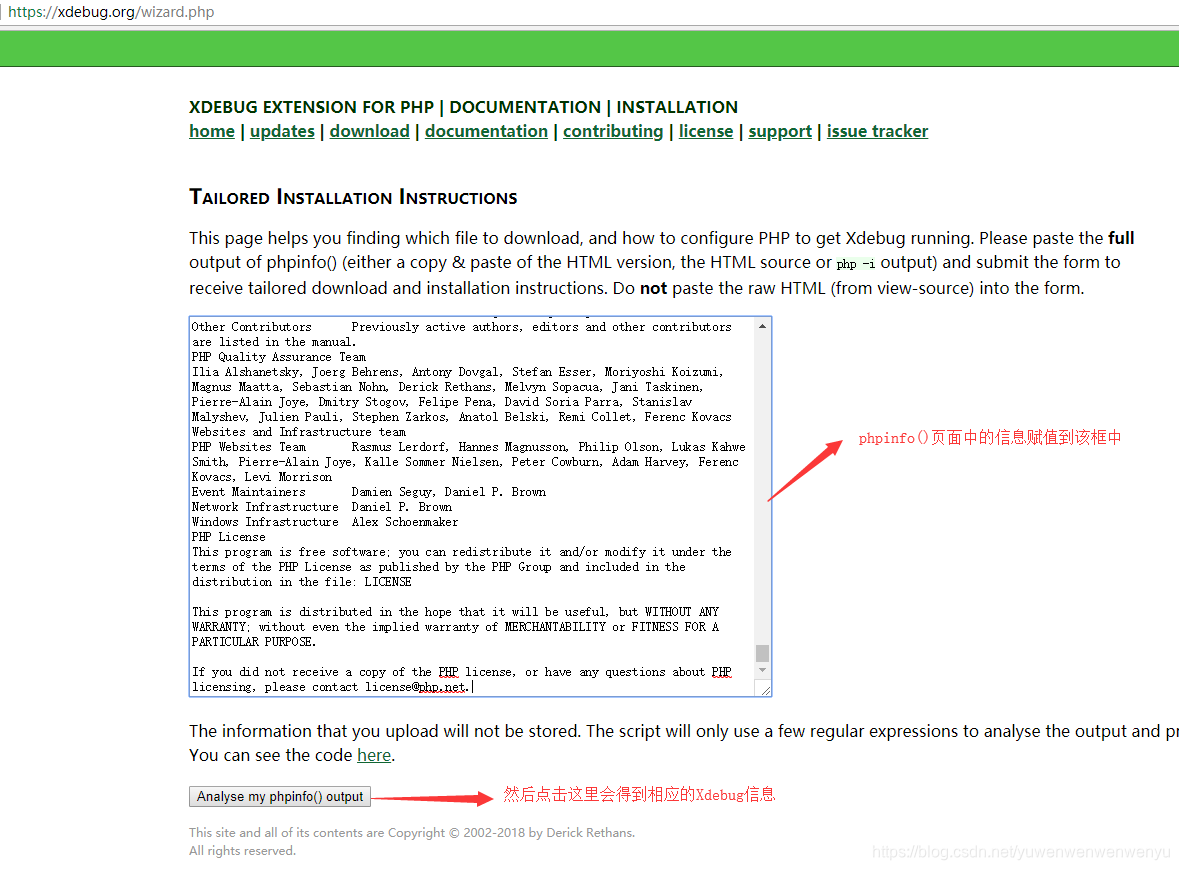Click textarea scrollbar up arrow
This screenshot has height=870, width=1179.
coord(762,326)
